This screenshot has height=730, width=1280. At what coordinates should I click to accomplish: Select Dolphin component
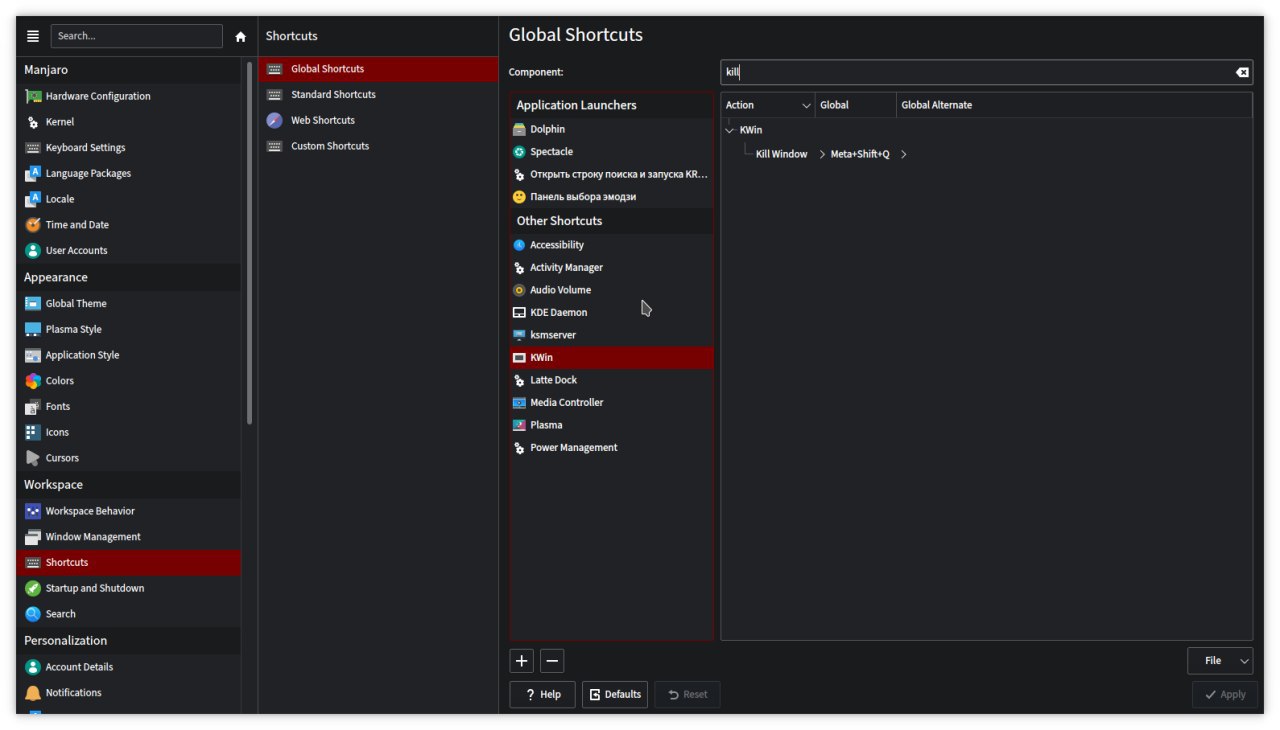click(611, 129)
